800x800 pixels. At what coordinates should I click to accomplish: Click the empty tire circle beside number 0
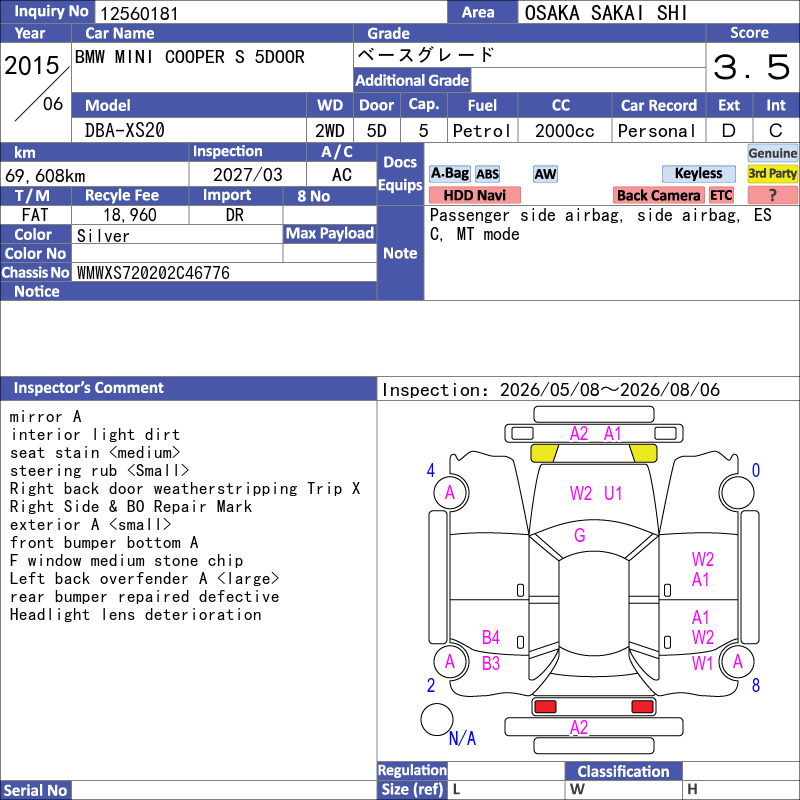click(x=737, y=493)
